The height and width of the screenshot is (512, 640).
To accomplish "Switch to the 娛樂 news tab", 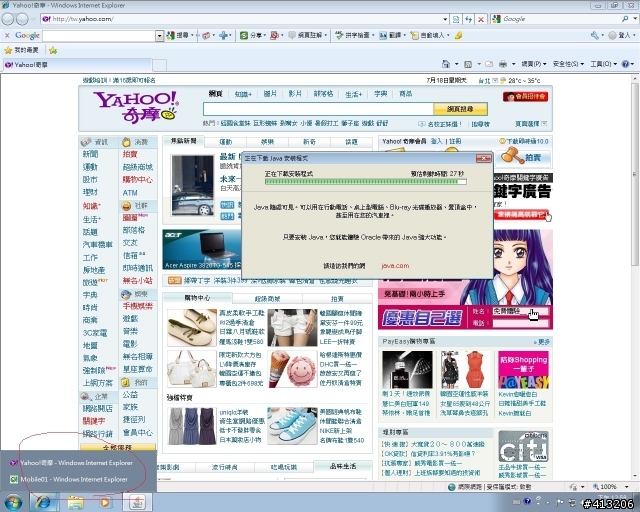I will [267, 142].
